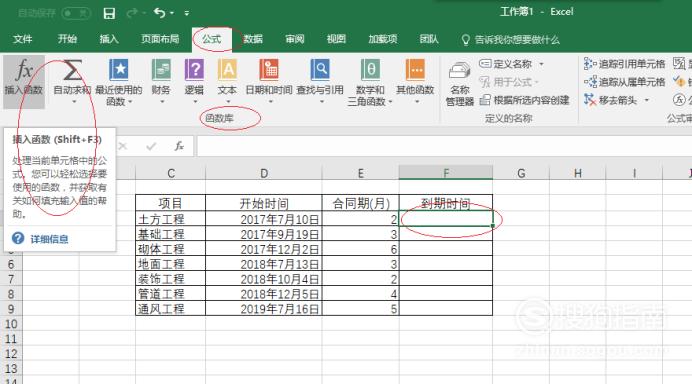Expand the More Functions dropdown arrow

417,102
